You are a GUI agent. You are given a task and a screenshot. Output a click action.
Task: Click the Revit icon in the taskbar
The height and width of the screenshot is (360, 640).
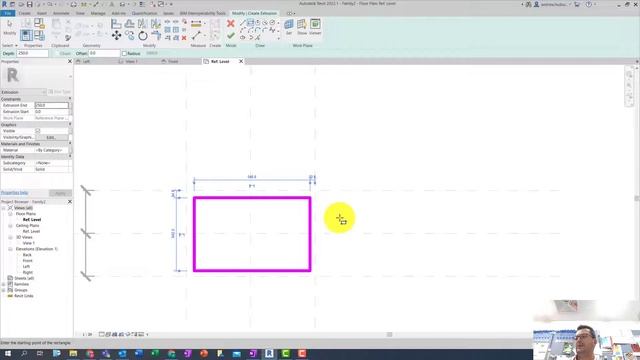(x=269, y=353)
